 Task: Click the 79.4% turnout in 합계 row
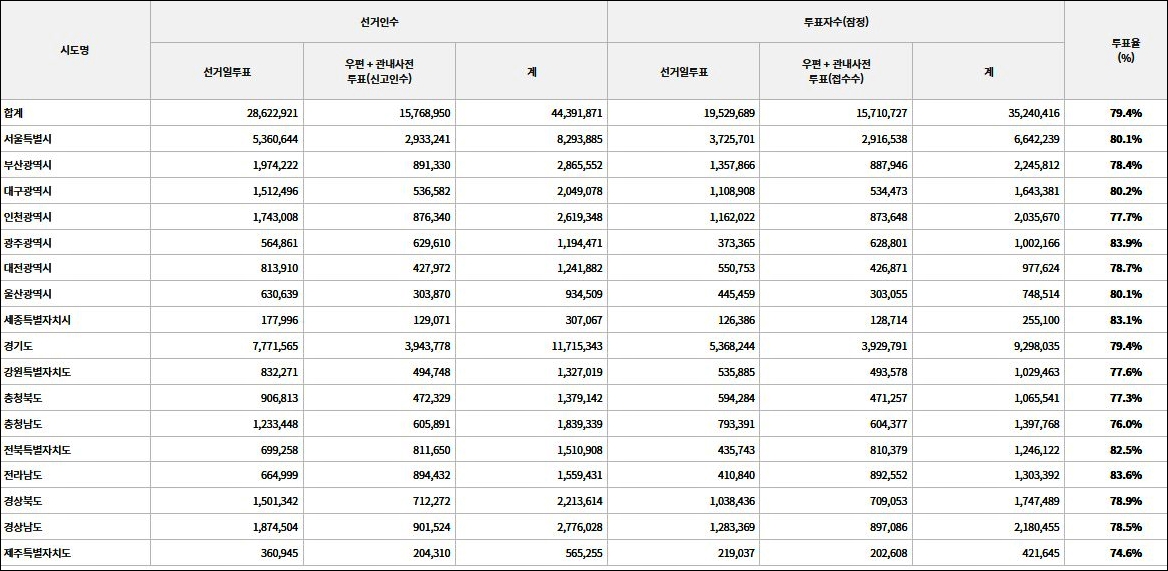(1126, 113)
